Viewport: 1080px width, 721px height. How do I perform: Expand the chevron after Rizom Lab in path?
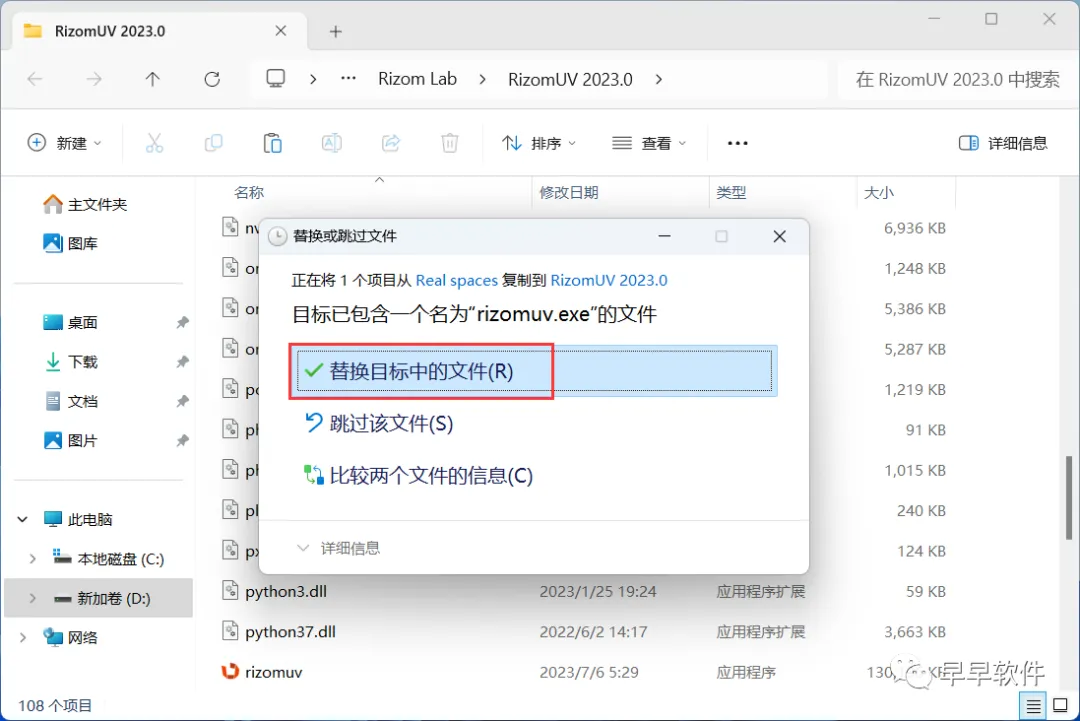tap(482, 79)
